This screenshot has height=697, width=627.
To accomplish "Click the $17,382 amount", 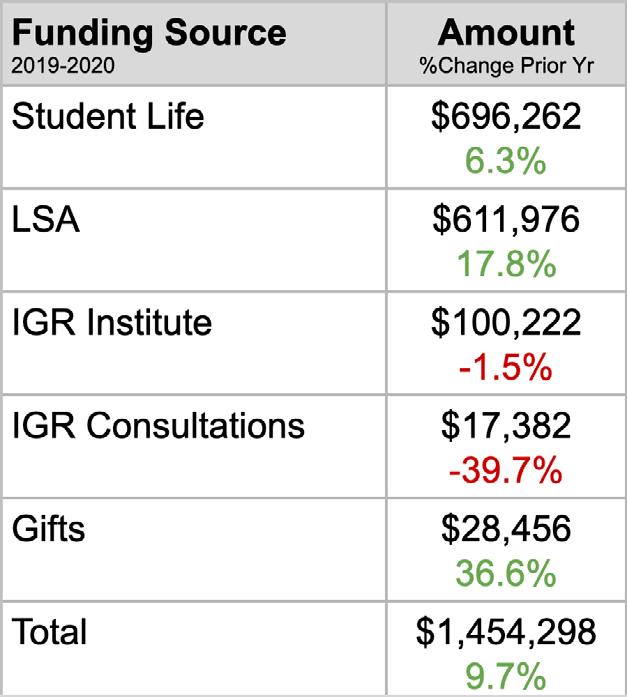I will tap(506, 426).
